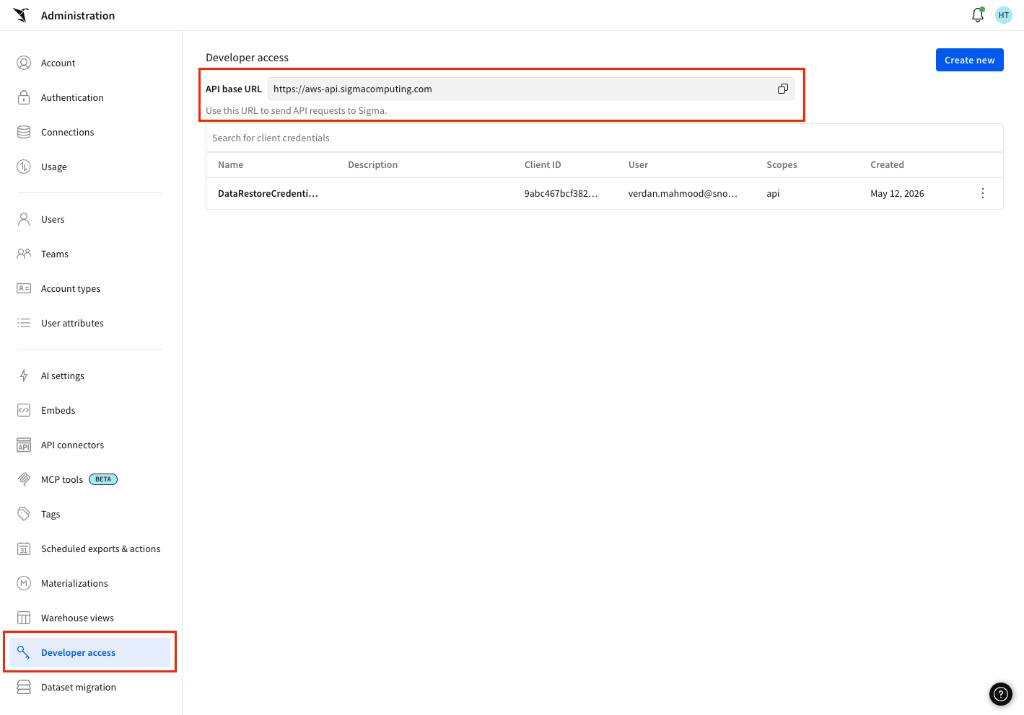Click the Embeds code icon
Screen dimensions: 1024x715
24,410
